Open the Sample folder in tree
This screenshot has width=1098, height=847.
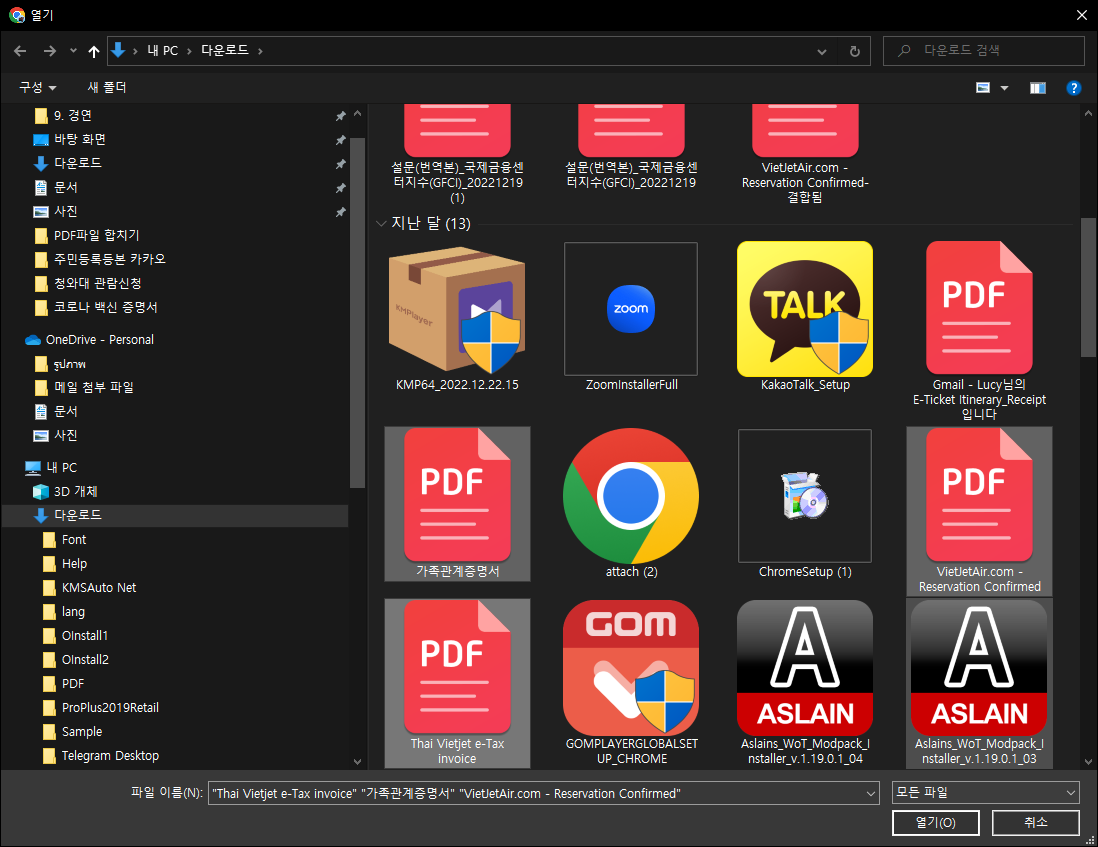[x=81, y=732]
